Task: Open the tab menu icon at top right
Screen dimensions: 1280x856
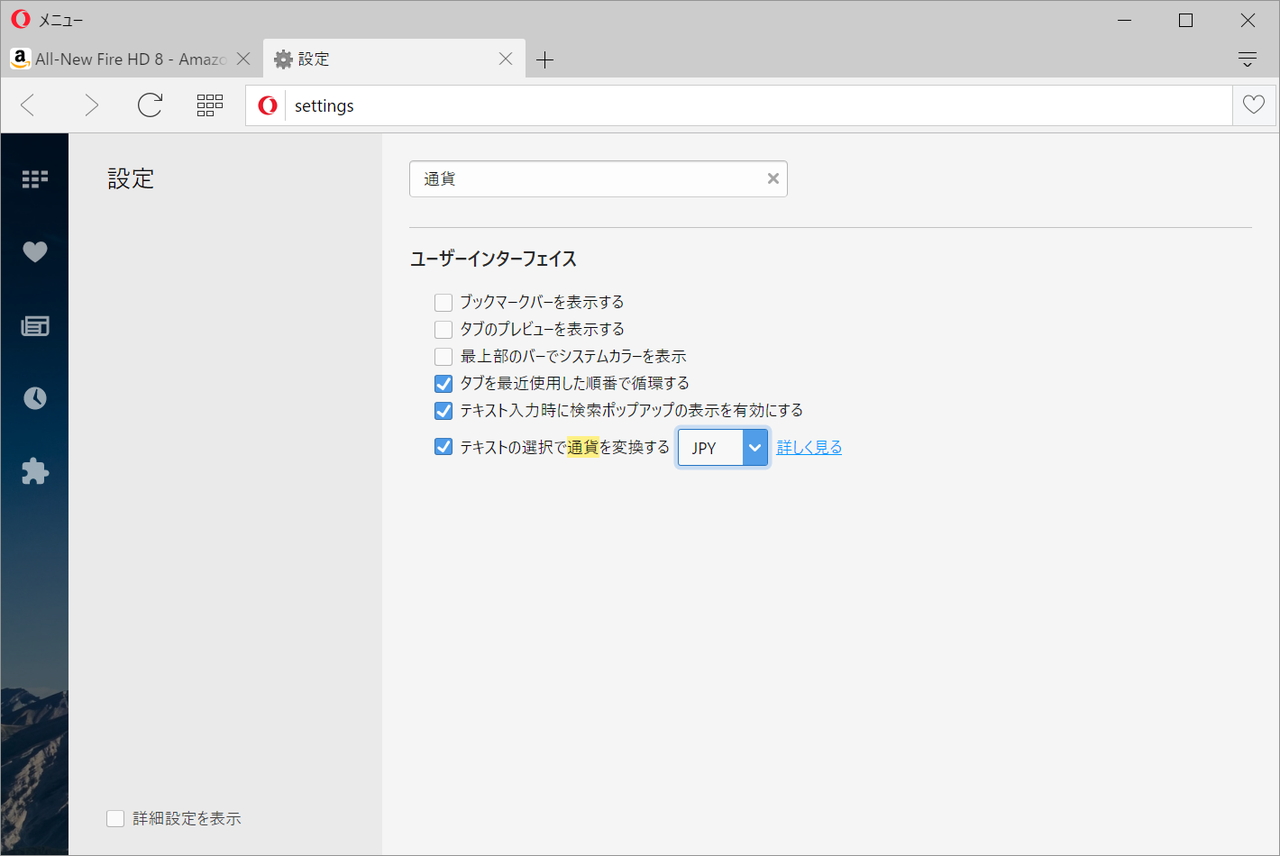Action: point(1246,59)
